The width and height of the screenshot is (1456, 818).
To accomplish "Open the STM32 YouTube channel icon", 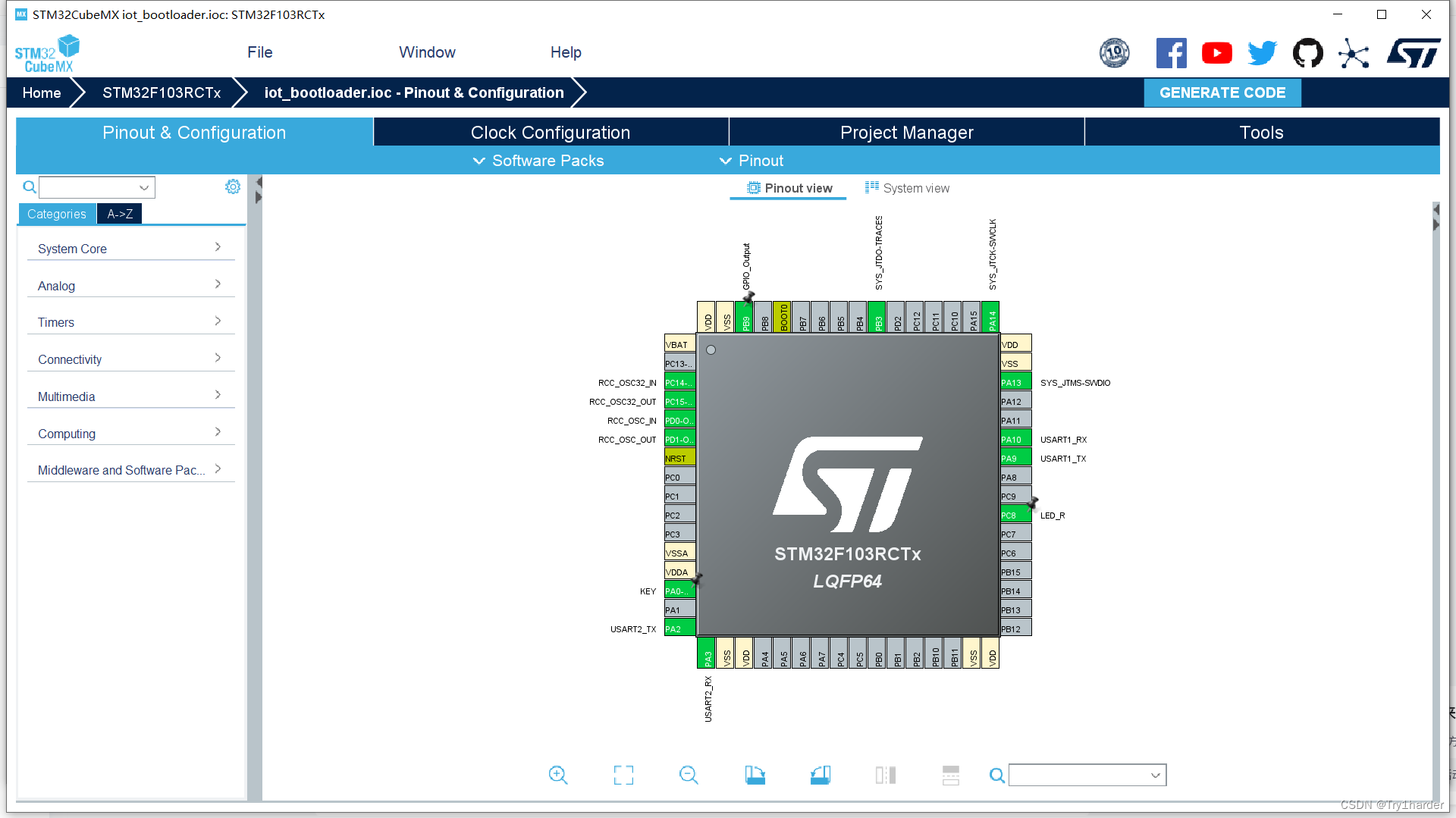I will tap(1216, 53).
